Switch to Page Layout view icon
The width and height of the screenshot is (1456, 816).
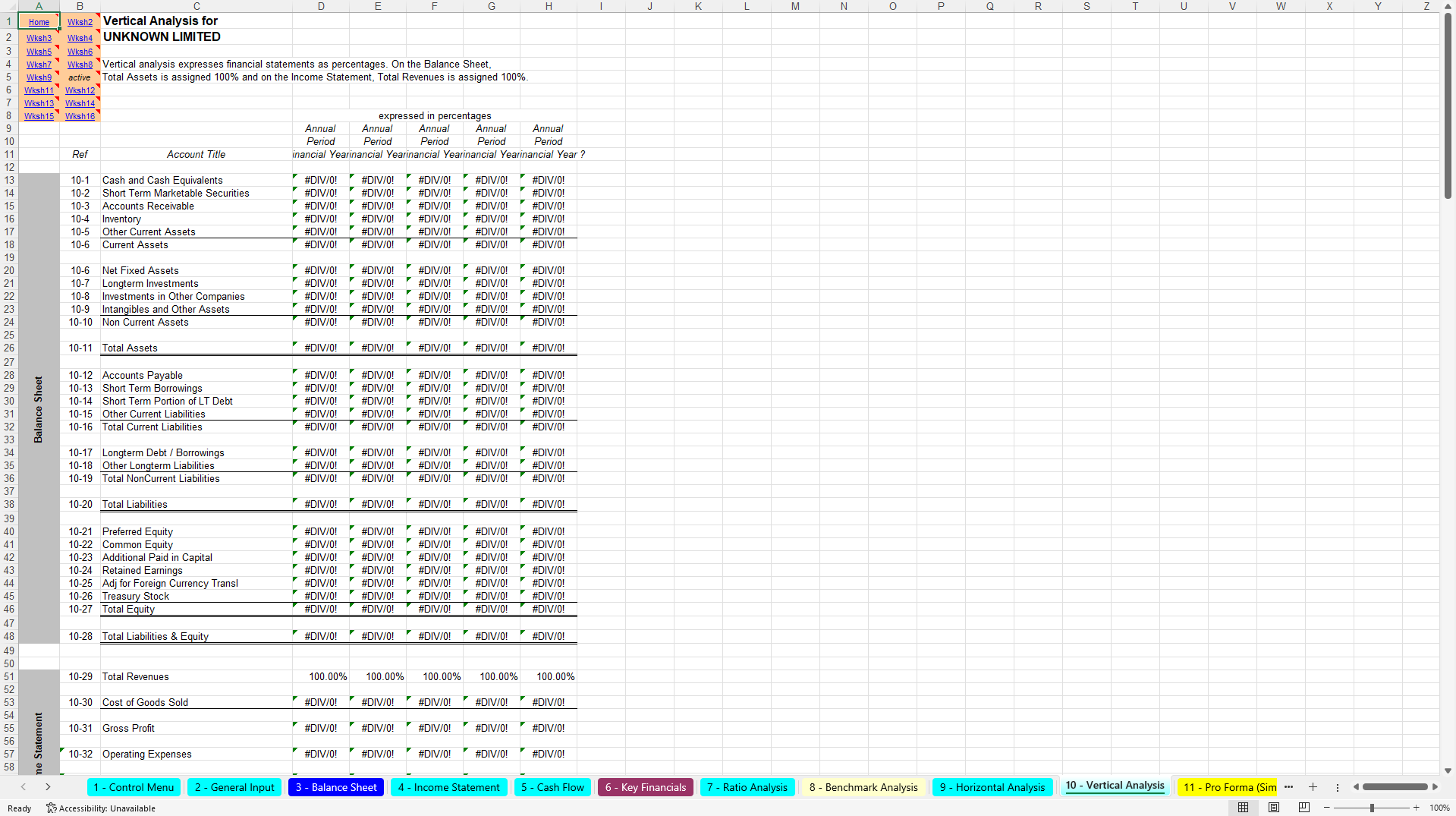click(x=1274, y=808)
